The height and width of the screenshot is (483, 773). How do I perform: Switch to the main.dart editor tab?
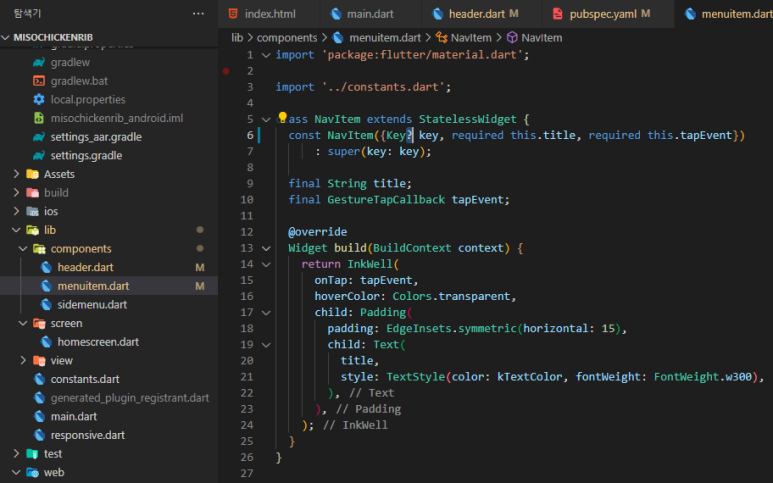click(x=370, y=14)
